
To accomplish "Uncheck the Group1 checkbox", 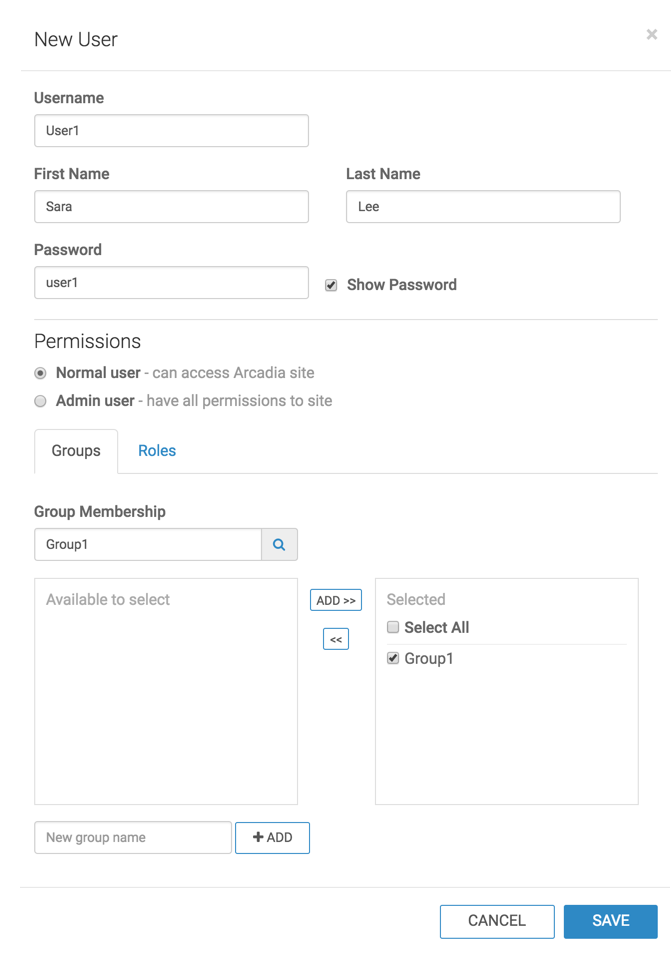I will (x=393, y=658).
